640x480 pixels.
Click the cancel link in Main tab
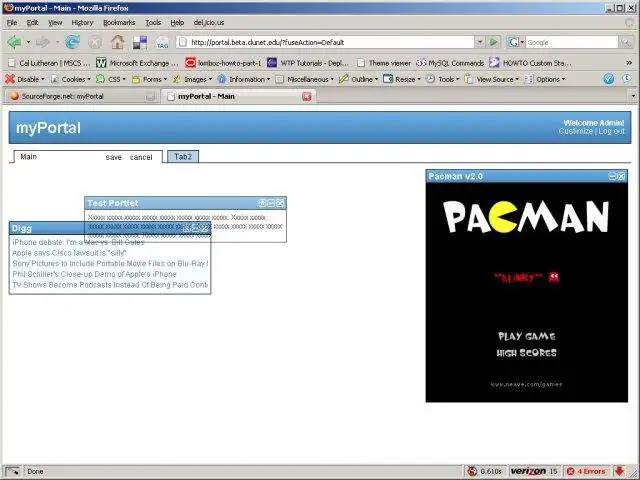pos(141,157)
